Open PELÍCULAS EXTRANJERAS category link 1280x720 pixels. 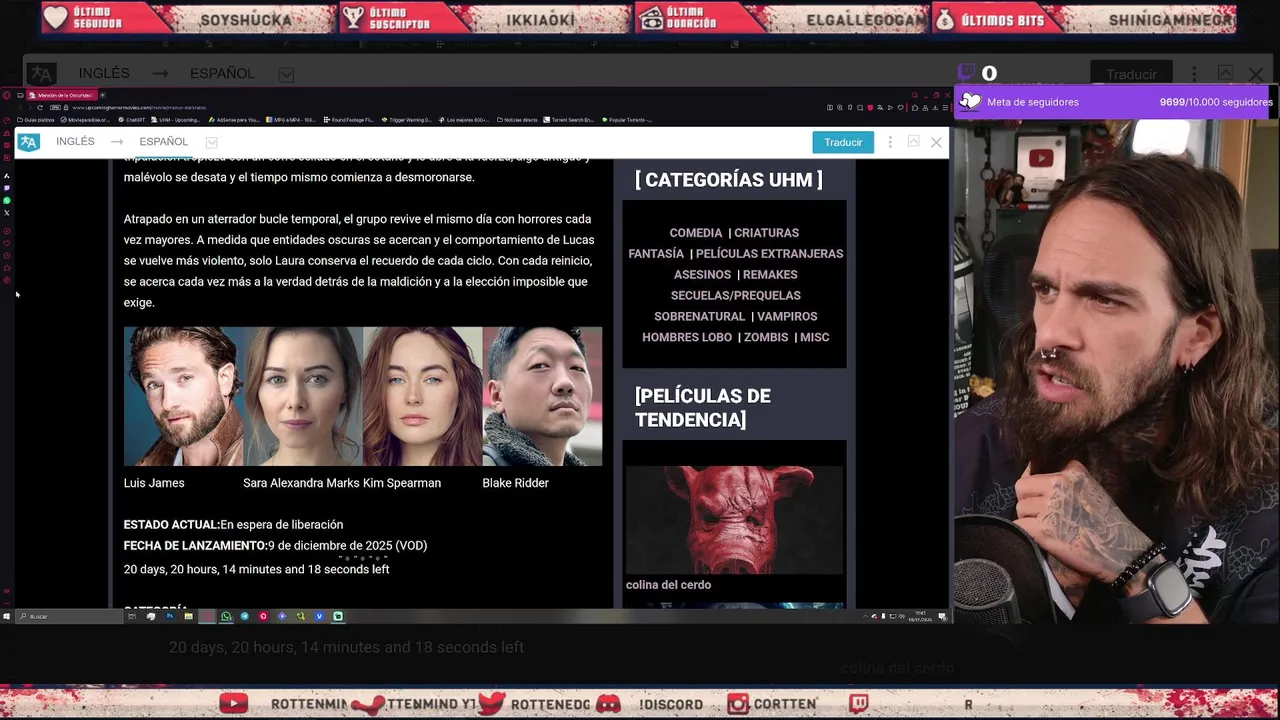click(x=769, y=254)
